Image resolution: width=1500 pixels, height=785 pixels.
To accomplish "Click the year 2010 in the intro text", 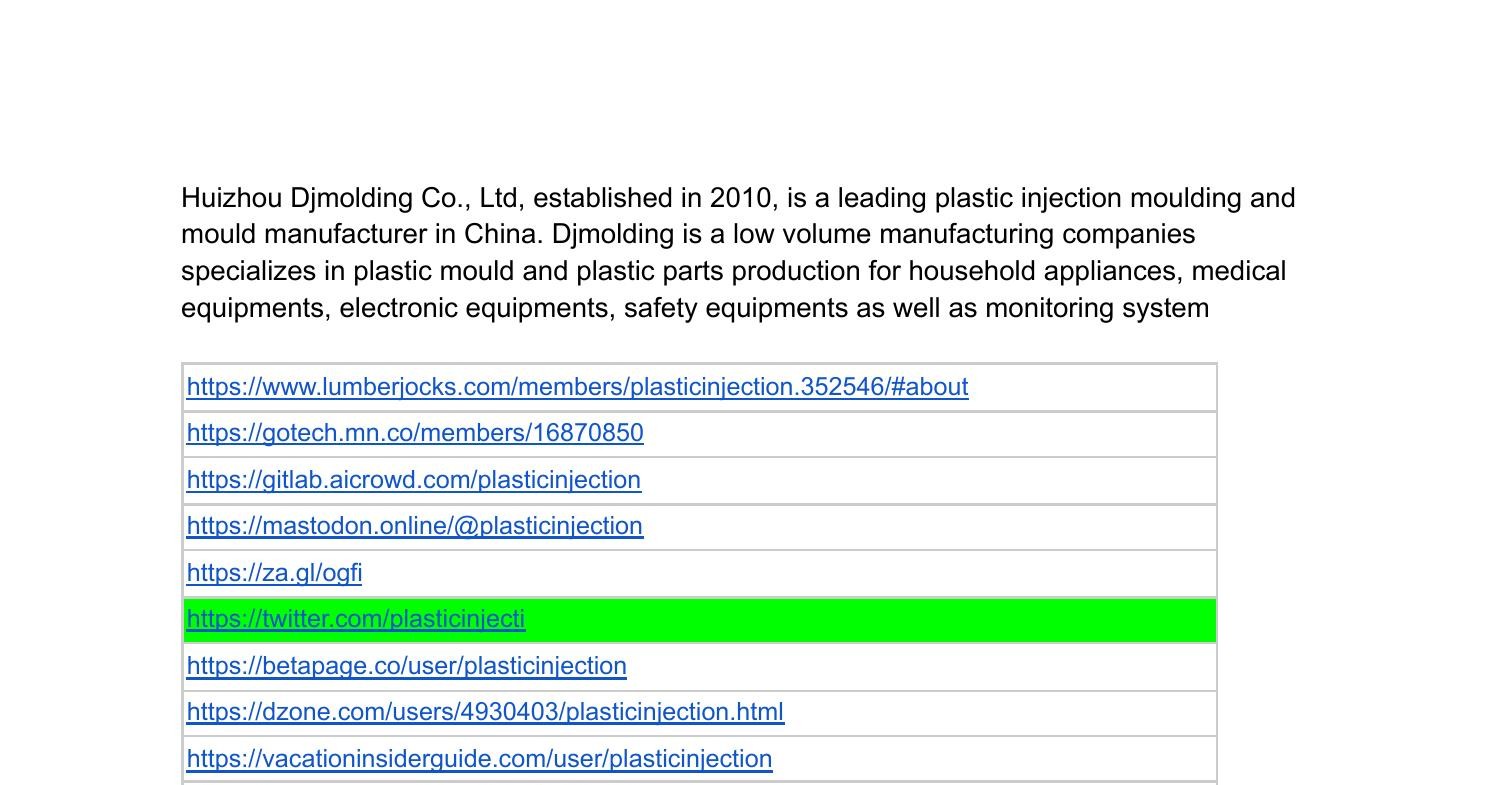I will tap(741, 198).
